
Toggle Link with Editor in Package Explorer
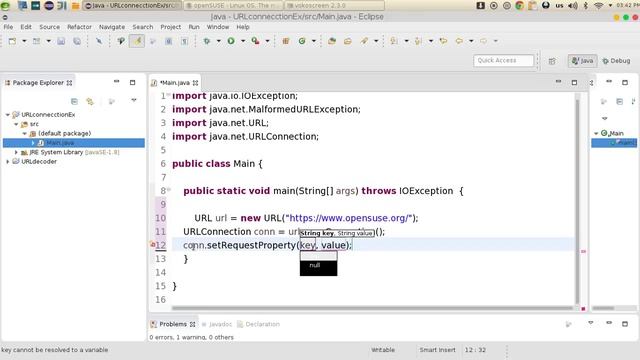tap(90, 101)
